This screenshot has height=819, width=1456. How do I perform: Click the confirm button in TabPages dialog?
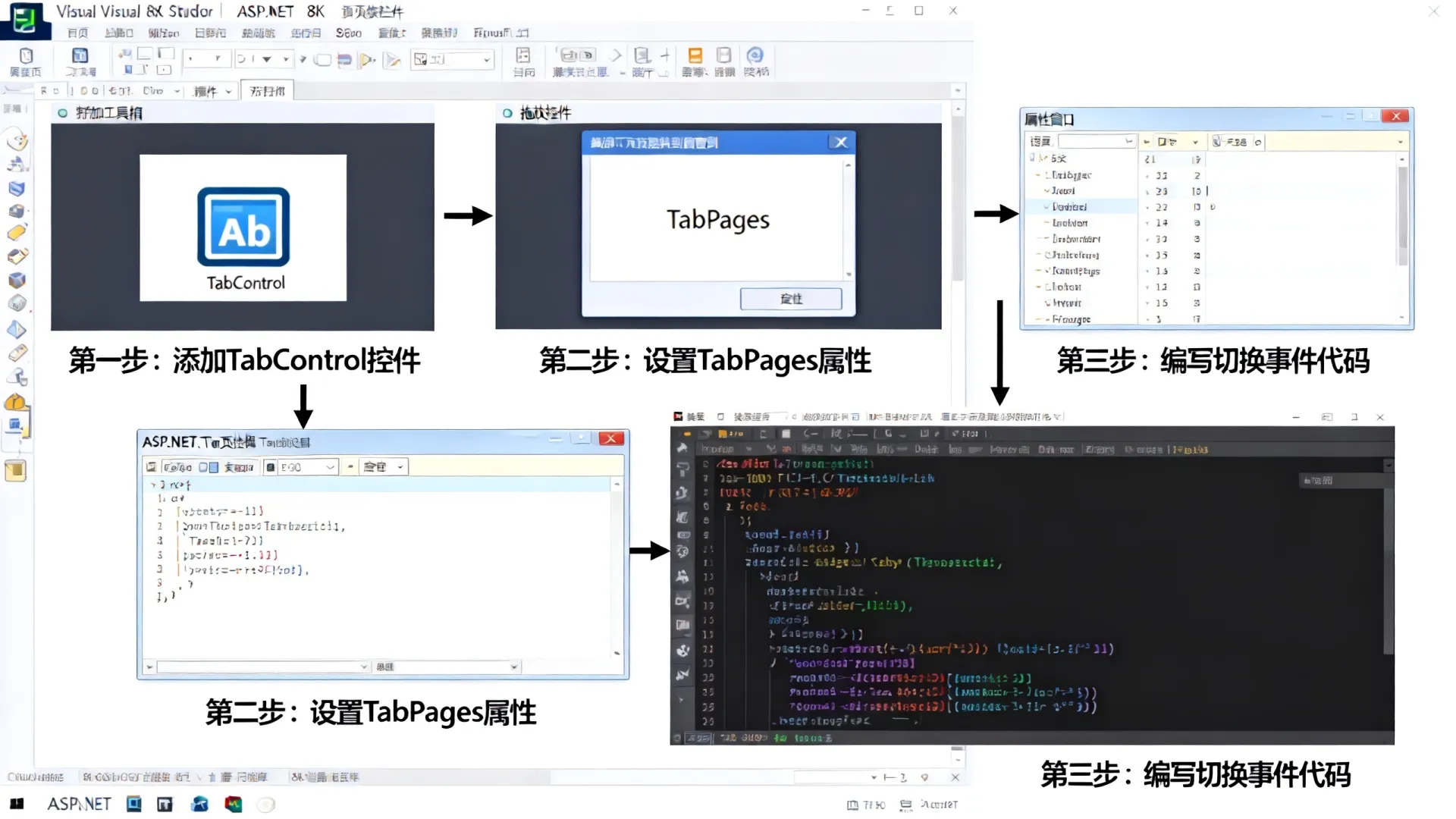click(791, 299)
